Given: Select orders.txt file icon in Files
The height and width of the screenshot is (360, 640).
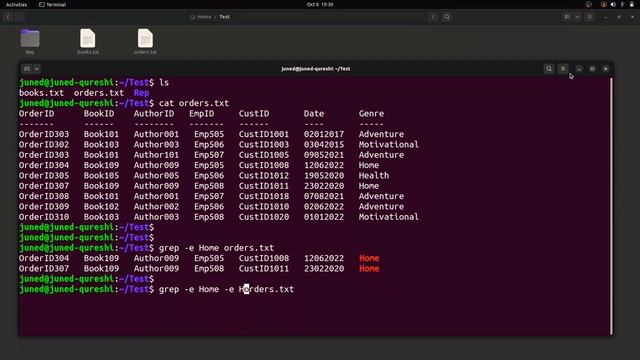Looking at the screenshot, I should click(x=145, y=42).
